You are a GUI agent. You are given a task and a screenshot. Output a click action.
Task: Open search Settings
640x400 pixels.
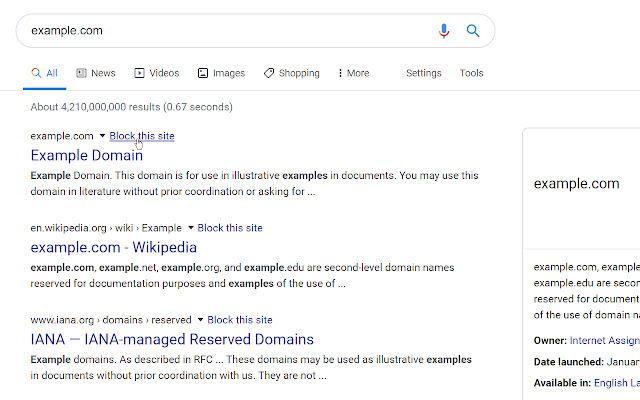pyautogui.click(x=424, y=73)
